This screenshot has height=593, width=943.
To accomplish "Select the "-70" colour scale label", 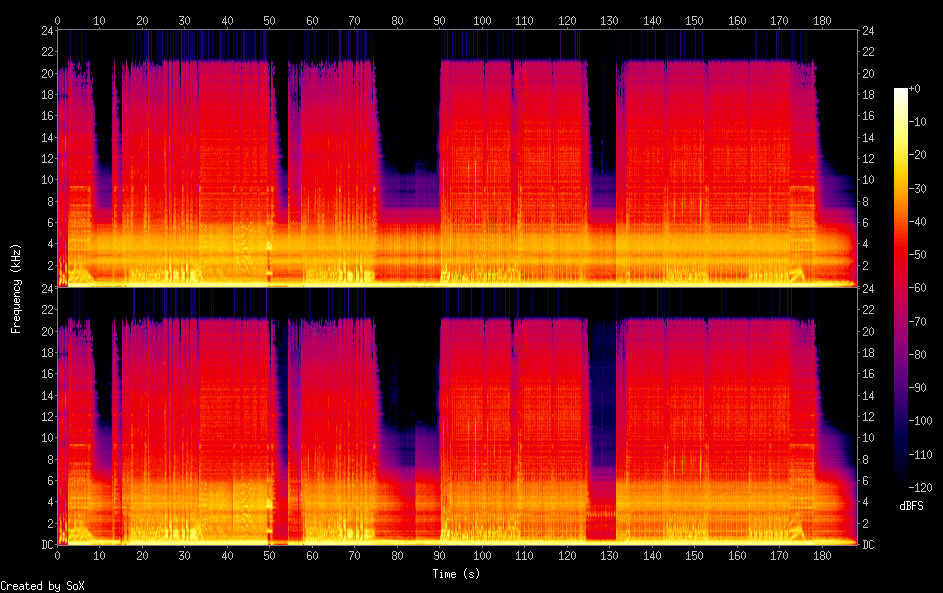I will coord(918,321).
